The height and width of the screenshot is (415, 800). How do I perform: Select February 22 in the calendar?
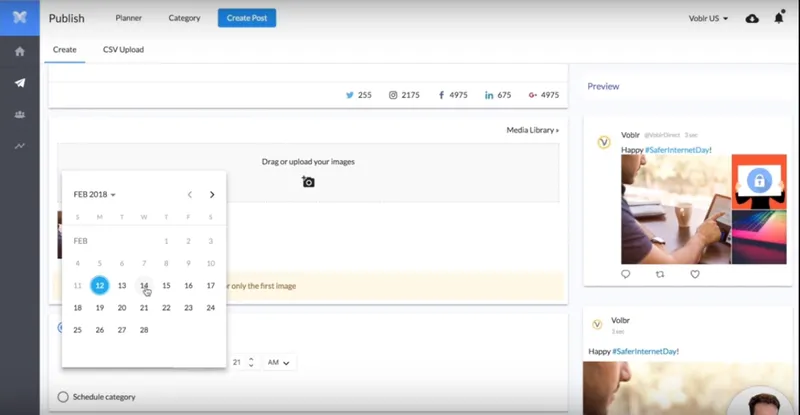tap(166, 308)
